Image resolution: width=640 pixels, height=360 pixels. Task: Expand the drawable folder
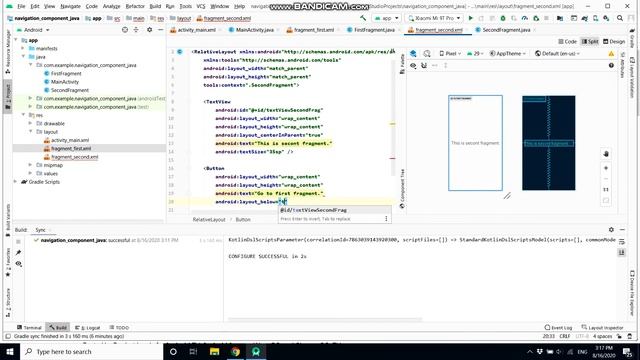coord(31,123)
